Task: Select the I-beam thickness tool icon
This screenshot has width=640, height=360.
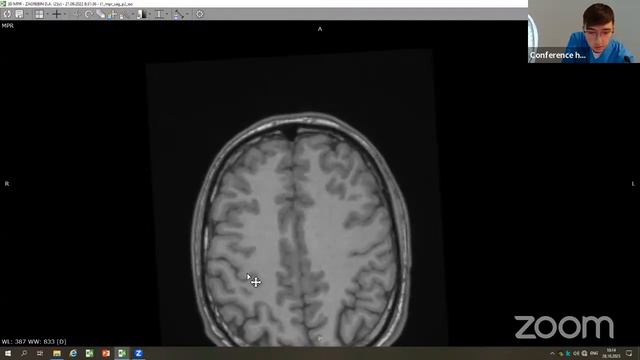Action: pyautogui.click(x=159, y=14)
